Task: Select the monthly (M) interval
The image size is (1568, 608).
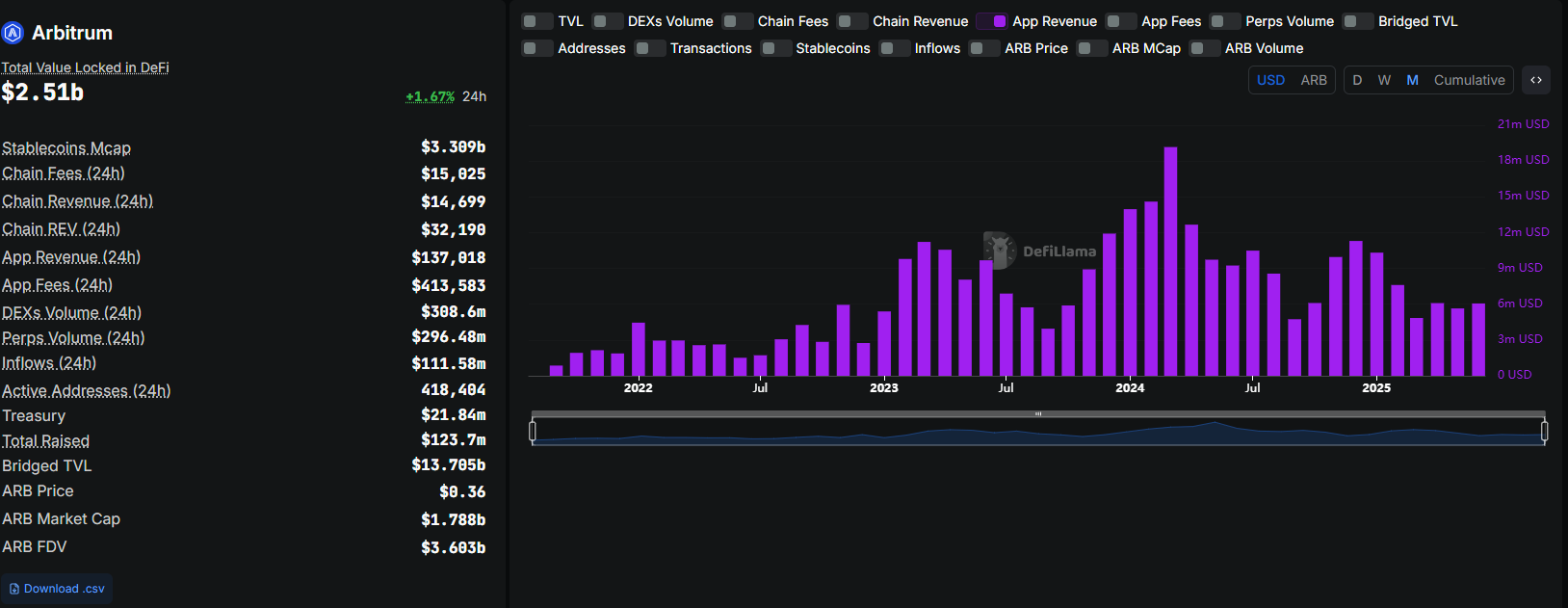Action: 1412,80
